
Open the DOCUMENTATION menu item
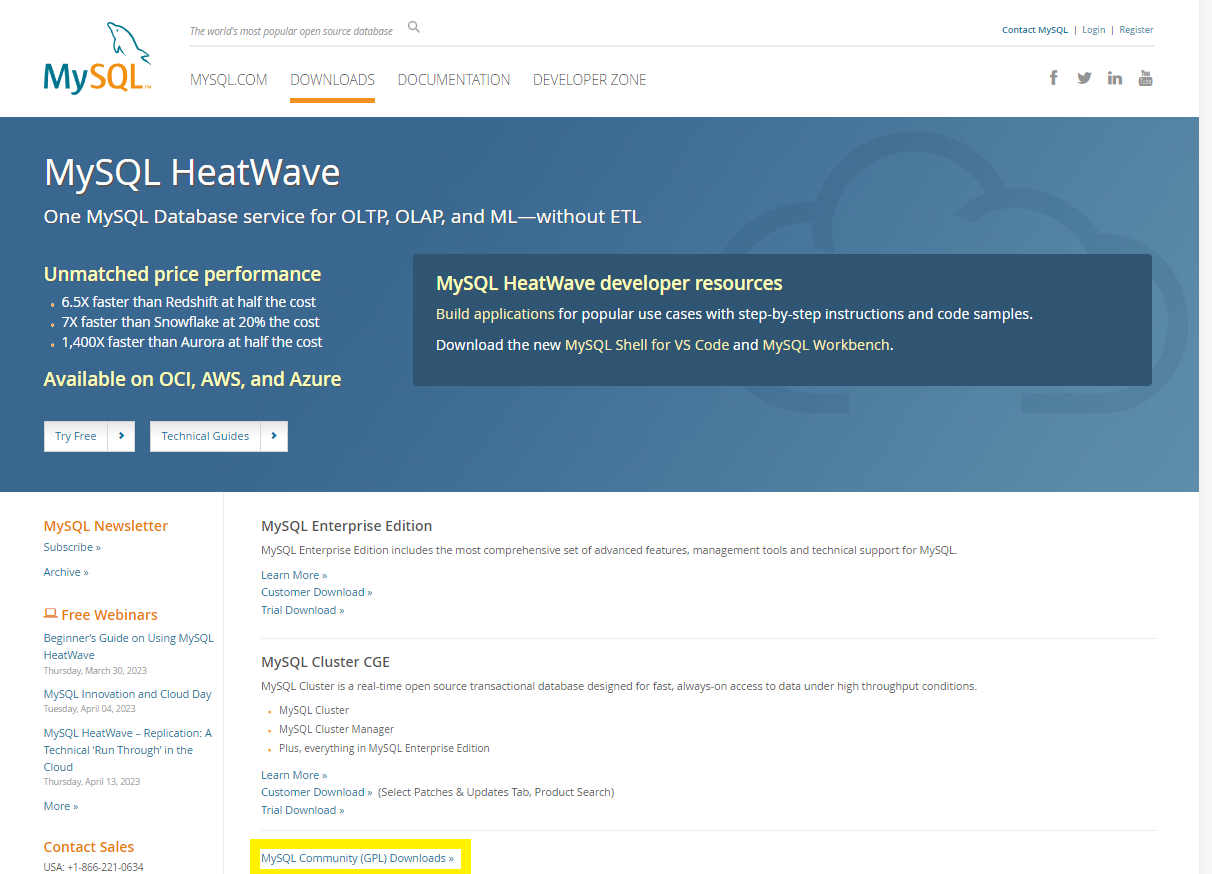[454, 80]
